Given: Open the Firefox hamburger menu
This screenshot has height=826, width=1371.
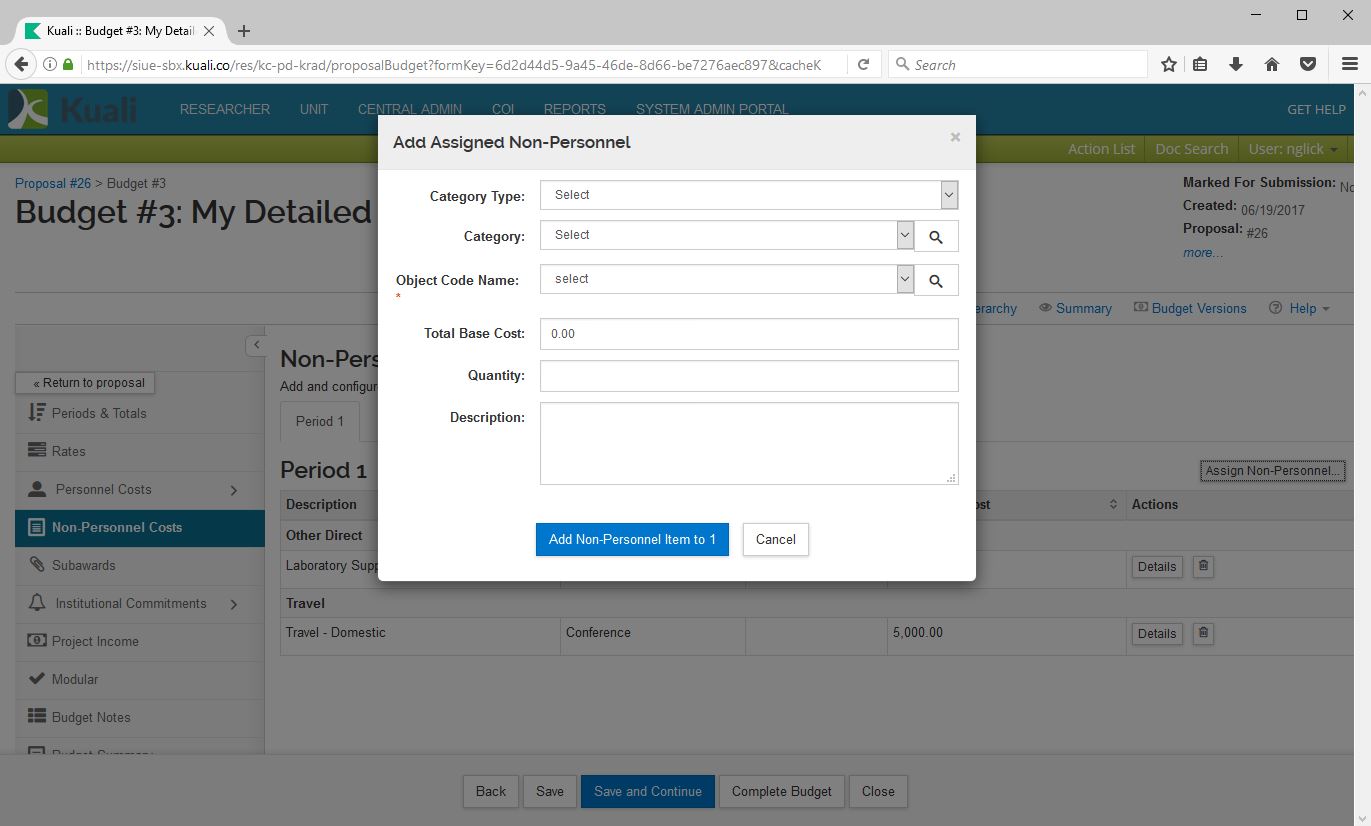Looking at the screenshot, I should click(1349, 64).
